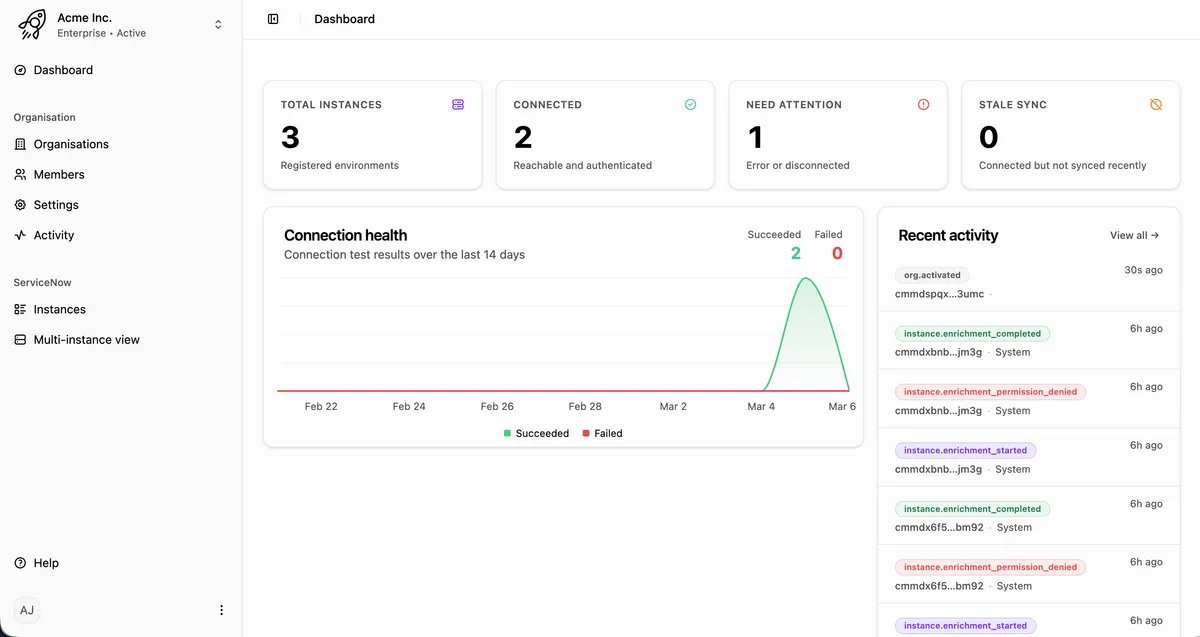Screen dimensions: 1200x637
Task: Click the Instances list icon
Action: pyautogui.click(x=20, y=309)
